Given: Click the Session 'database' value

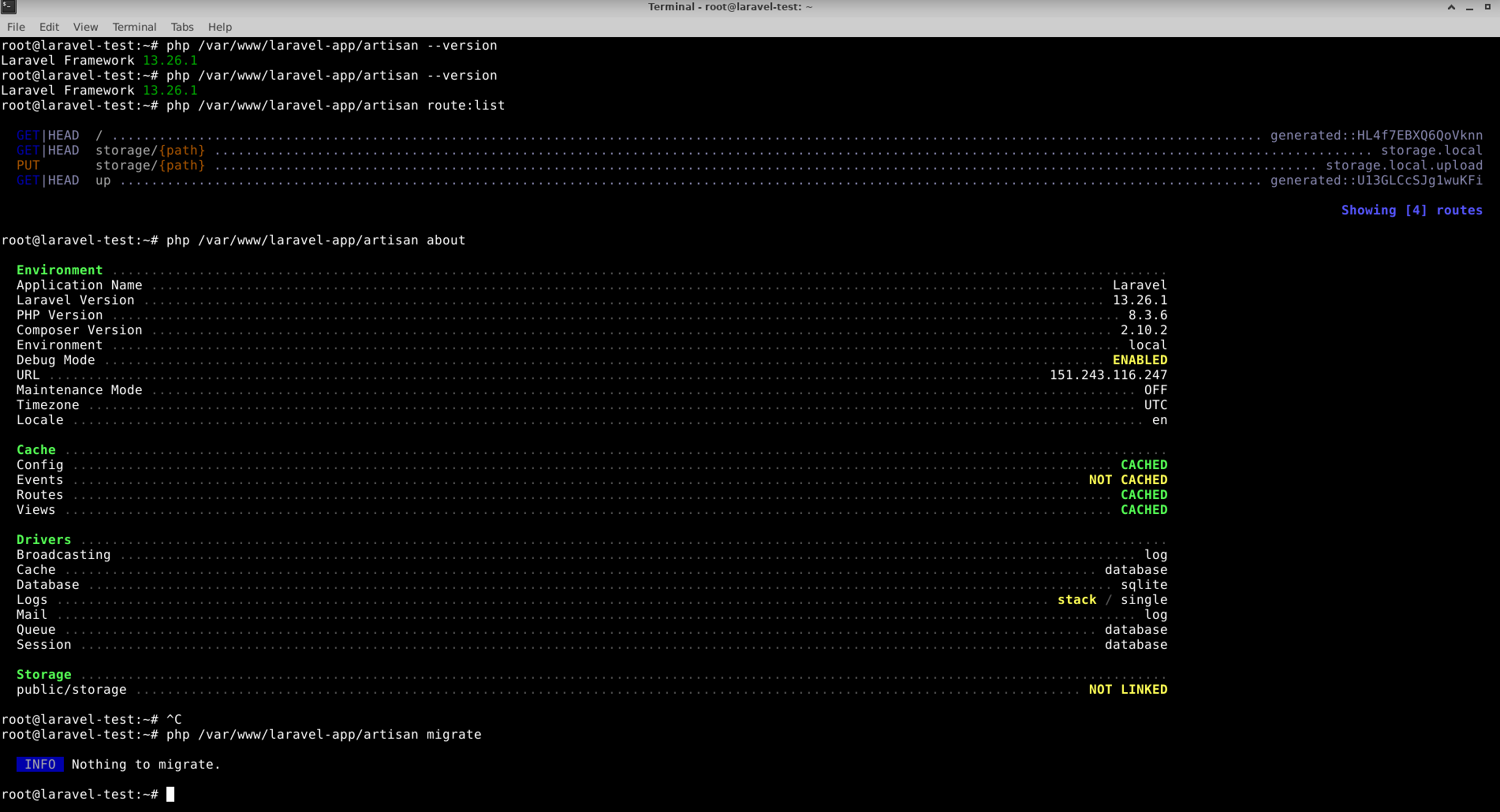Looking at the screenshot, I should pyautogui.click(x=1136, y=645).
